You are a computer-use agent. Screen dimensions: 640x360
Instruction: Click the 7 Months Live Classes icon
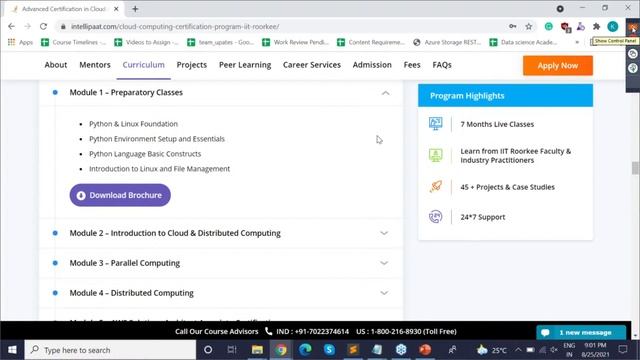(x=436, y=123)
